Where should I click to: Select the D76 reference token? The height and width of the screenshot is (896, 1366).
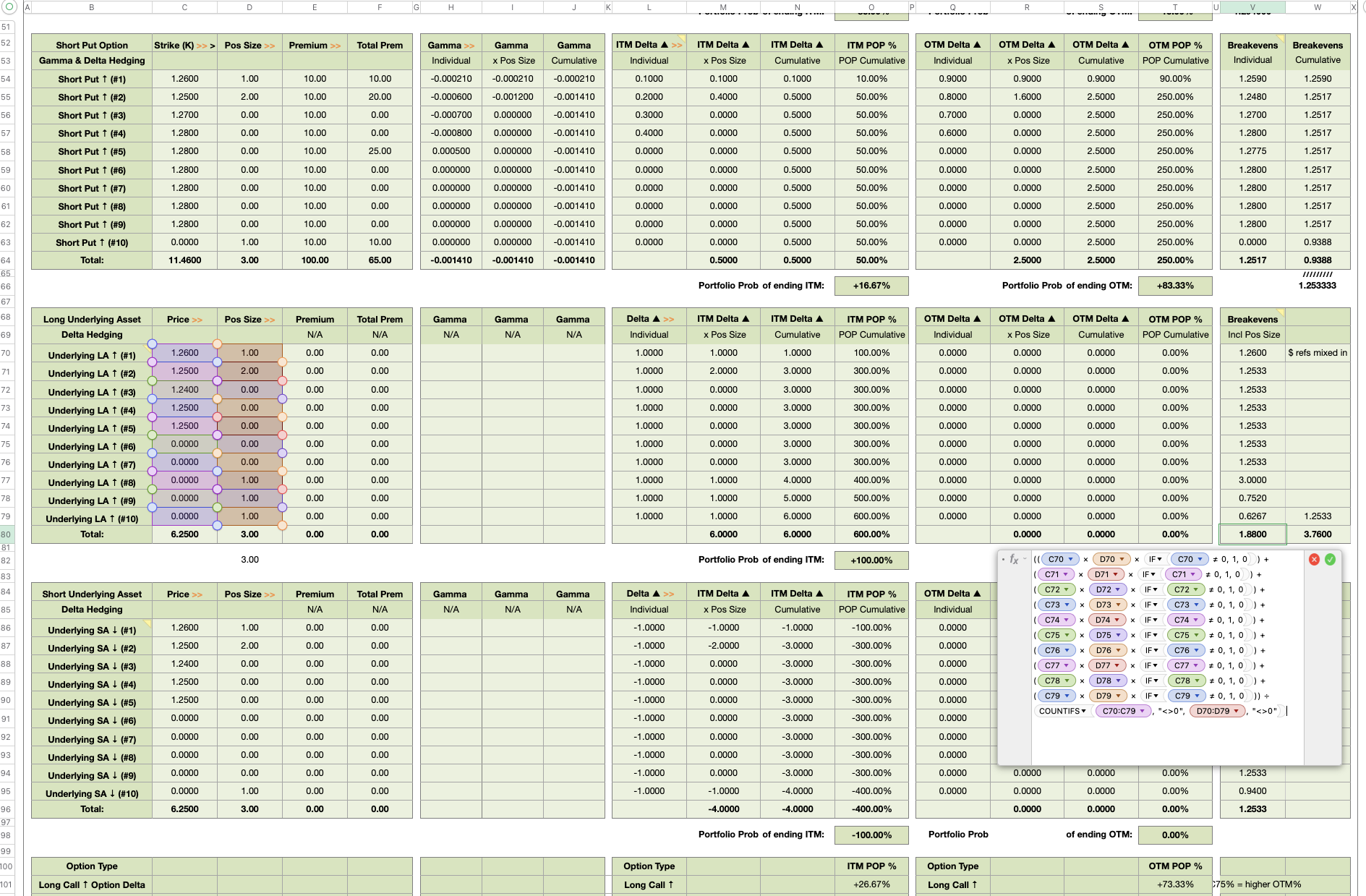(1108, 650)
